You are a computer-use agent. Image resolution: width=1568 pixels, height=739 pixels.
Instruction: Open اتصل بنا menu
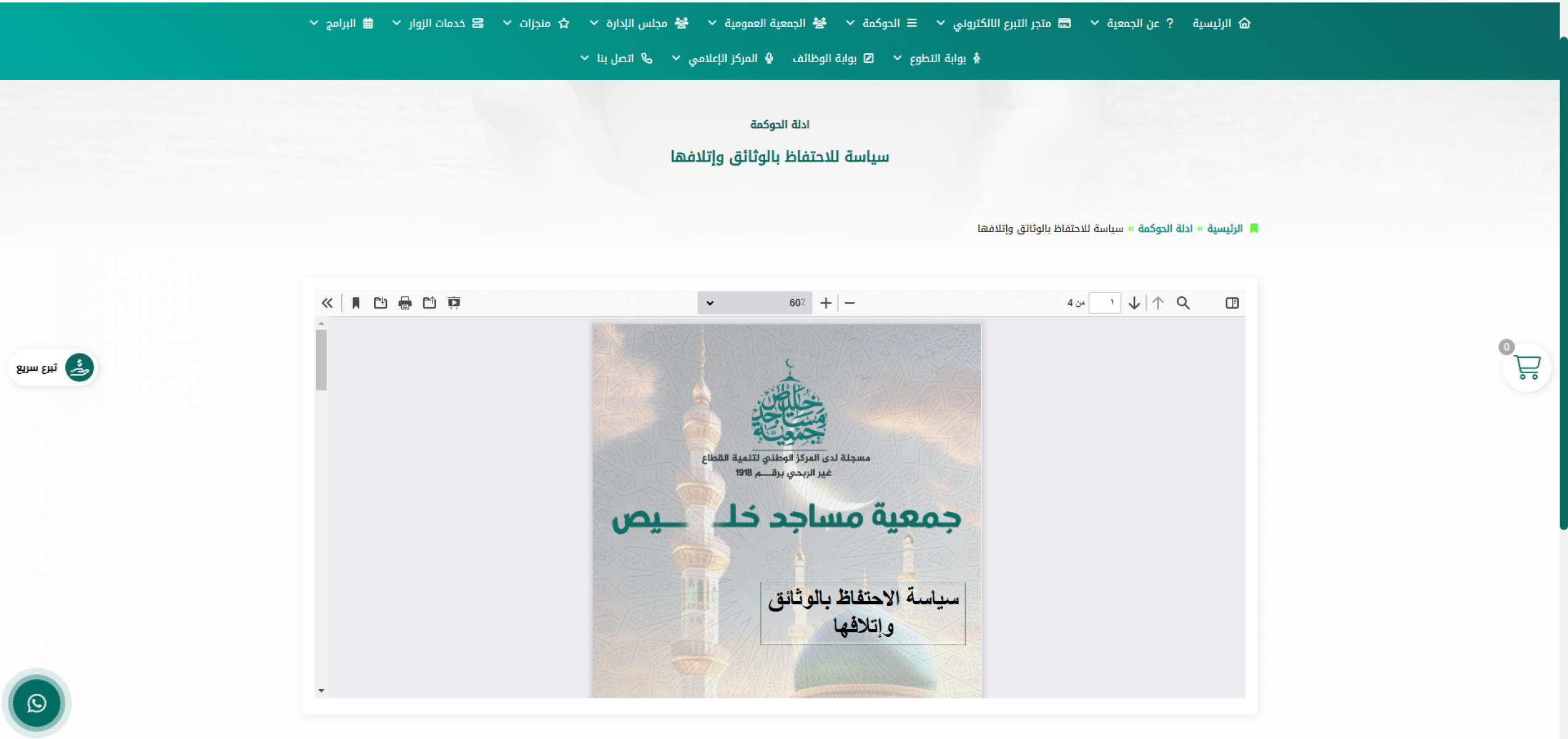[616, 59]
